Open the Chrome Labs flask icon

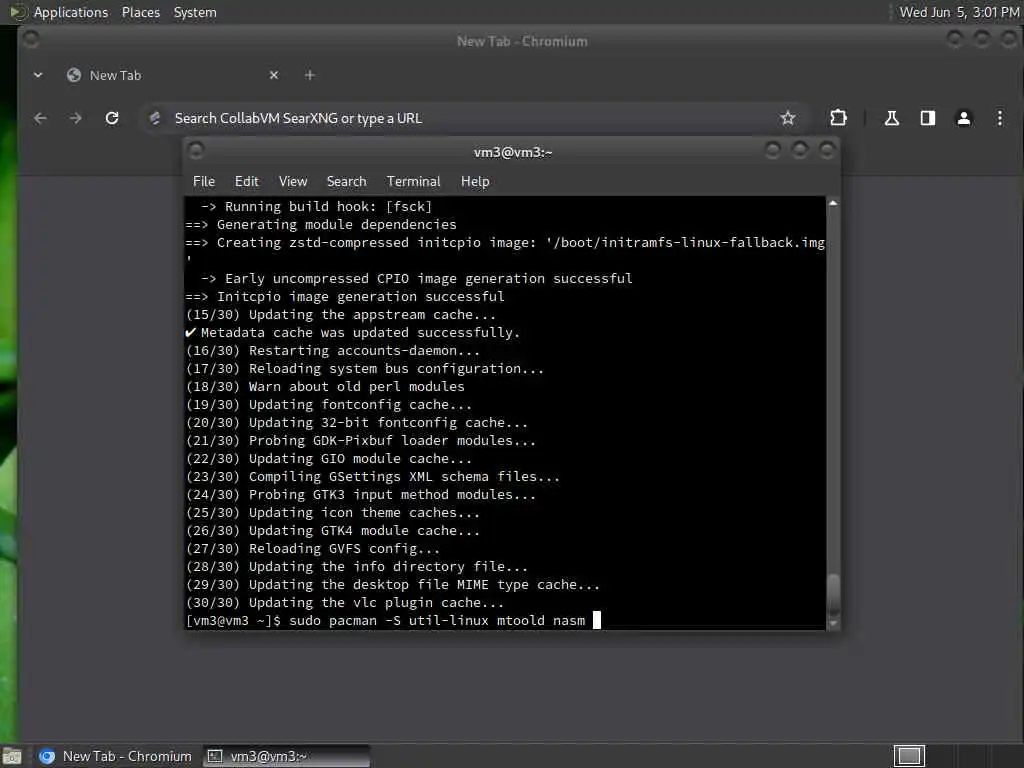[891, 118]
